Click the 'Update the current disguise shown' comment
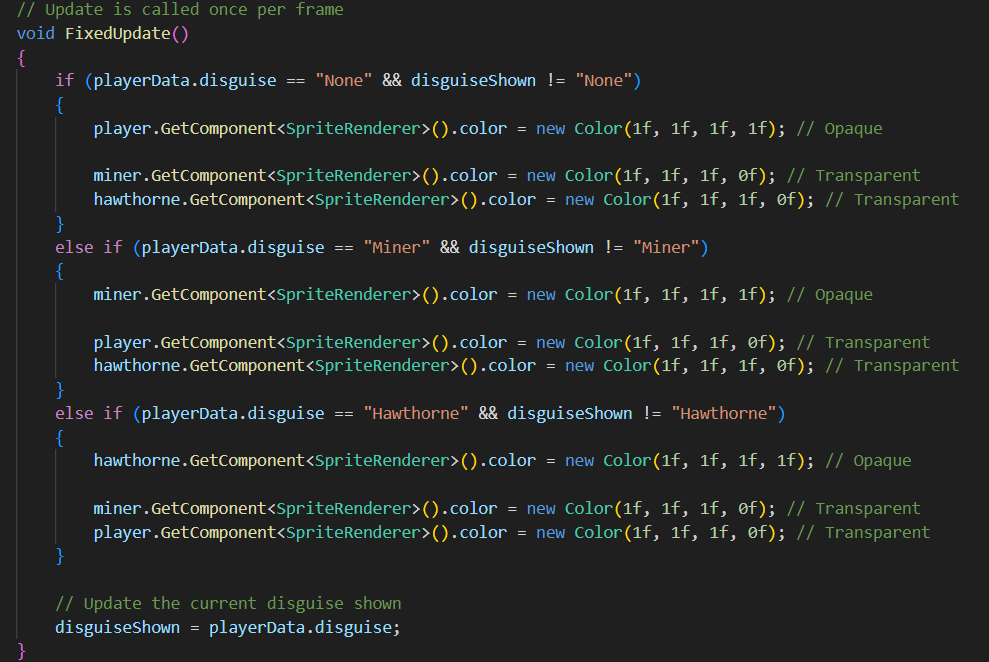 [x=228, y=603]
